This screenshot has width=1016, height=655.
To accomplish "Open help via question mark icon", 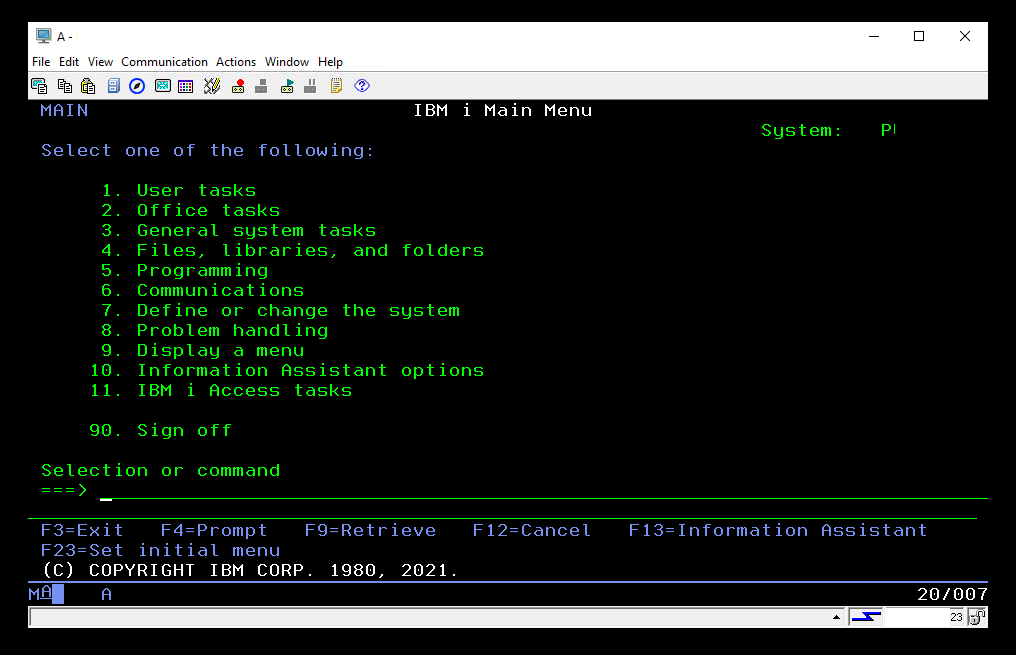I will point(362,86).
